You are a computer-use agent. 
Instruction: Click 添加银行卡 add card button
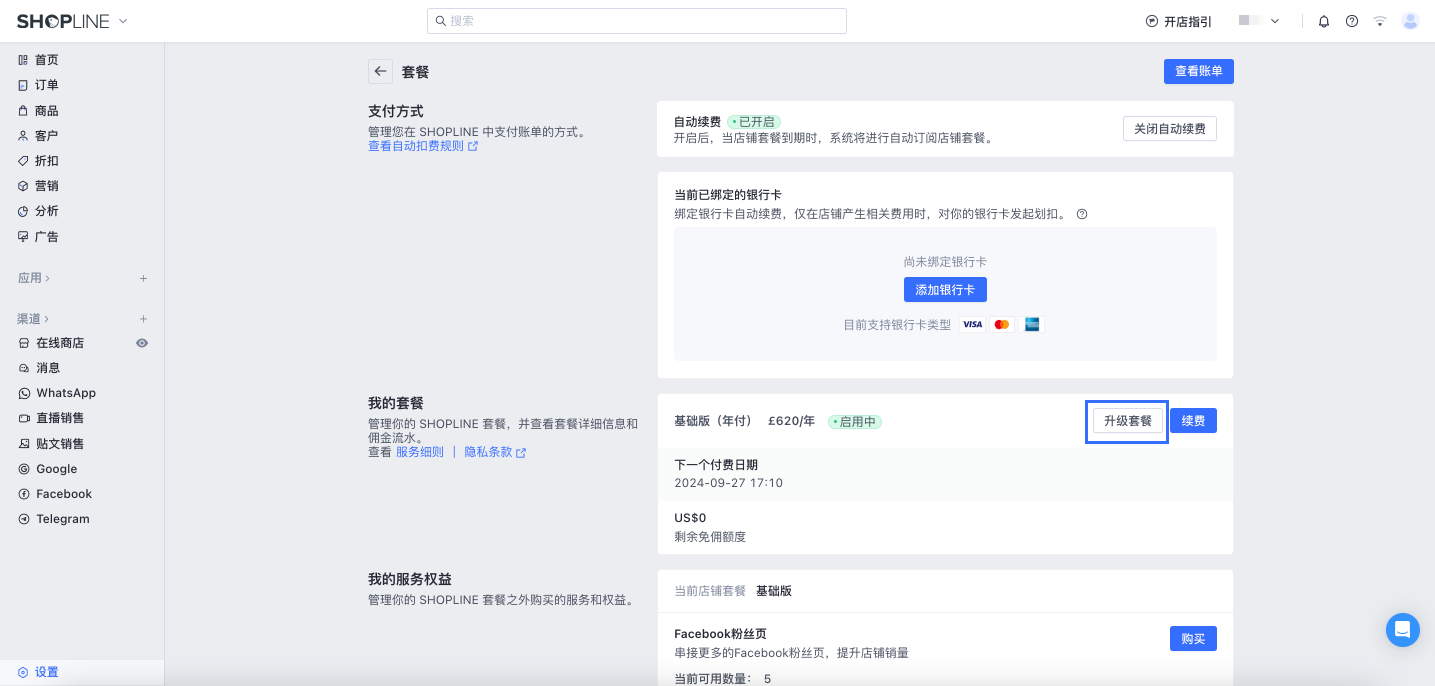coord(945,289)
